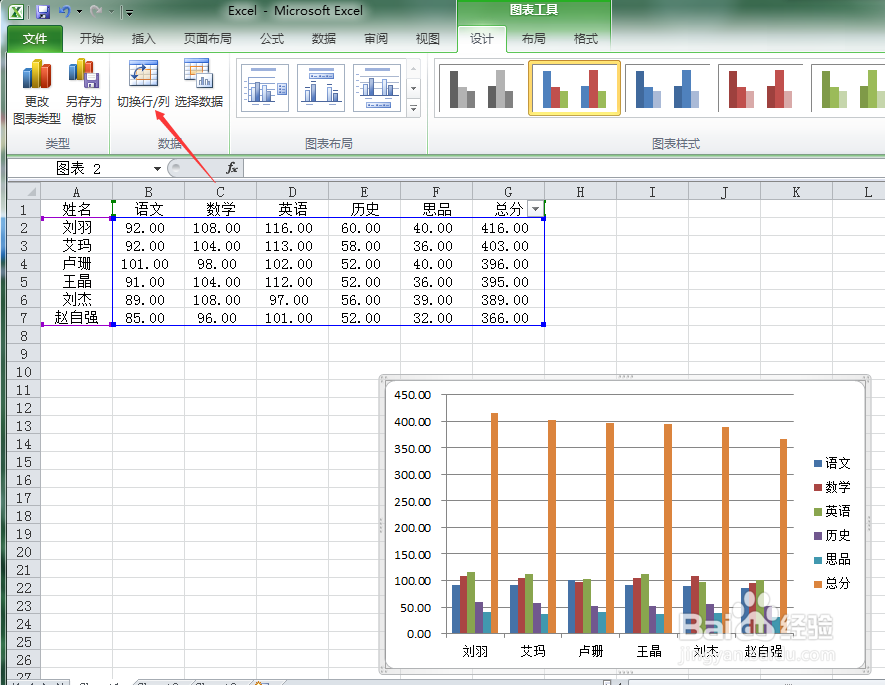Select column A header
The image size is (885, 685).
pyautogui.click(x=76, y=192)
